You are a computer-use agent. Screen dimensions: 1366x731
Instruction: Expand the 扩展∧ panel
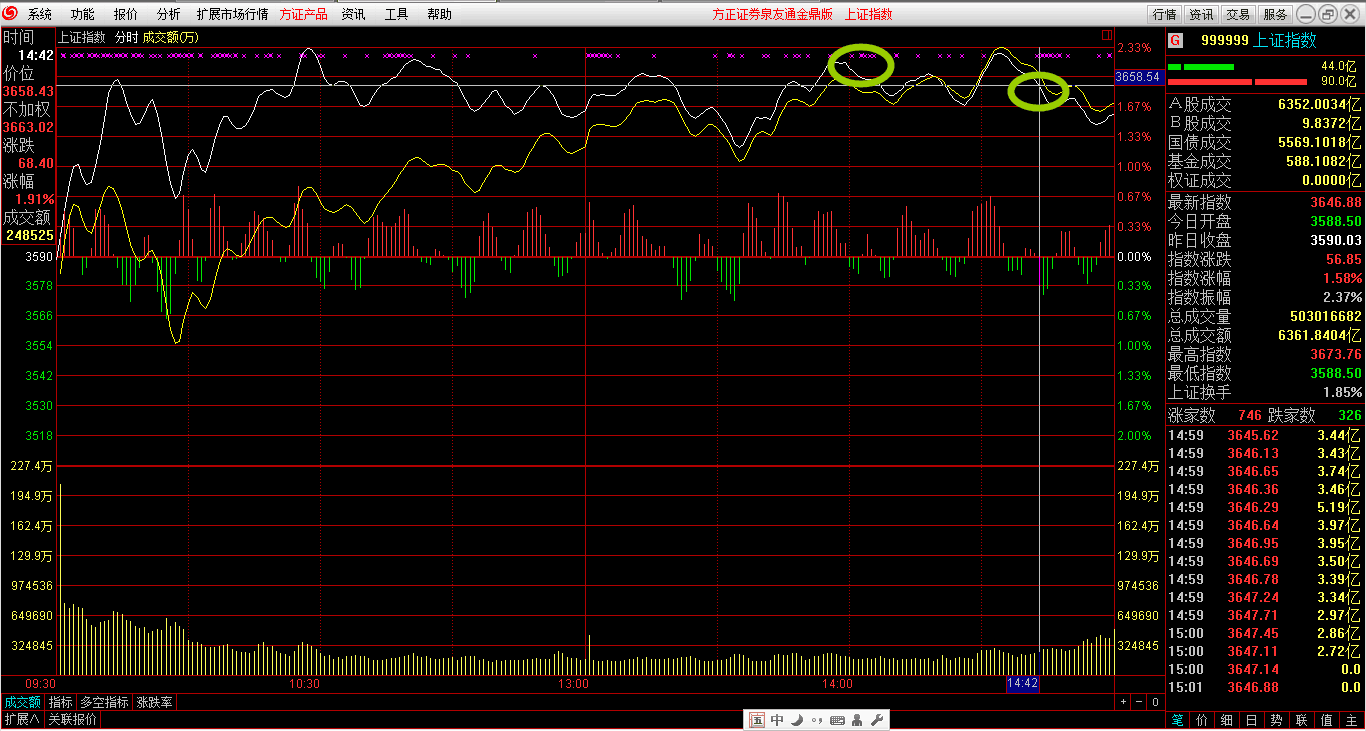click(x=21, y=719)
